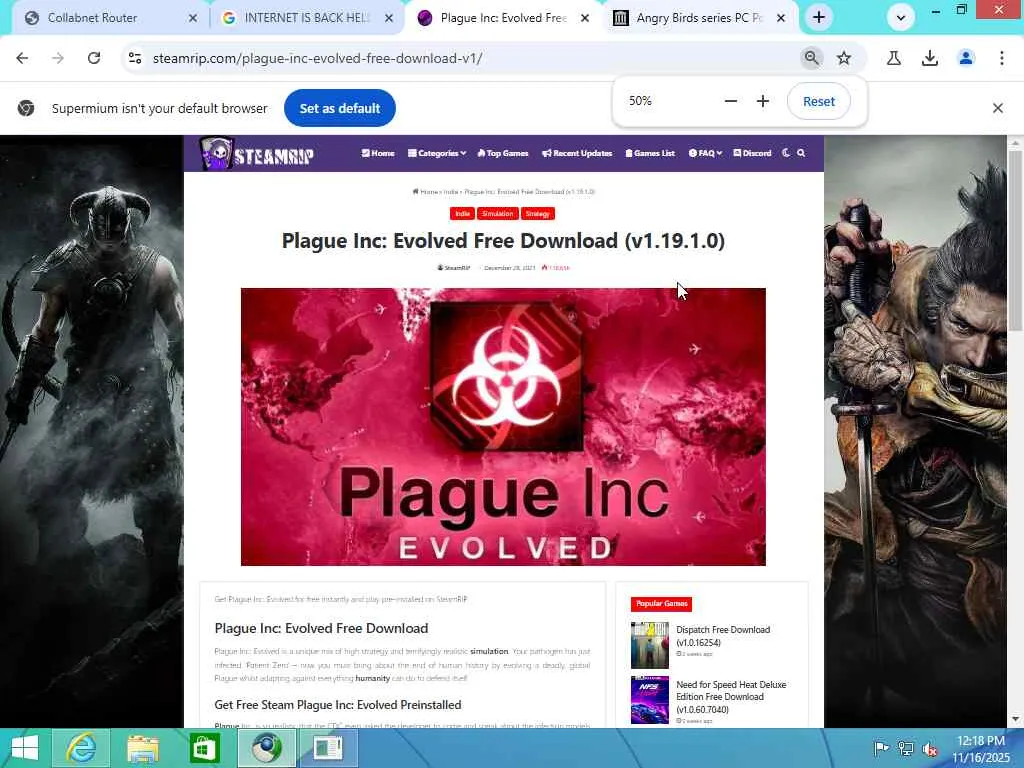Image resolution: width=1024 pixels, height=768 pixels.
Task: Open the Games List menu item
Action: point(650,153)
